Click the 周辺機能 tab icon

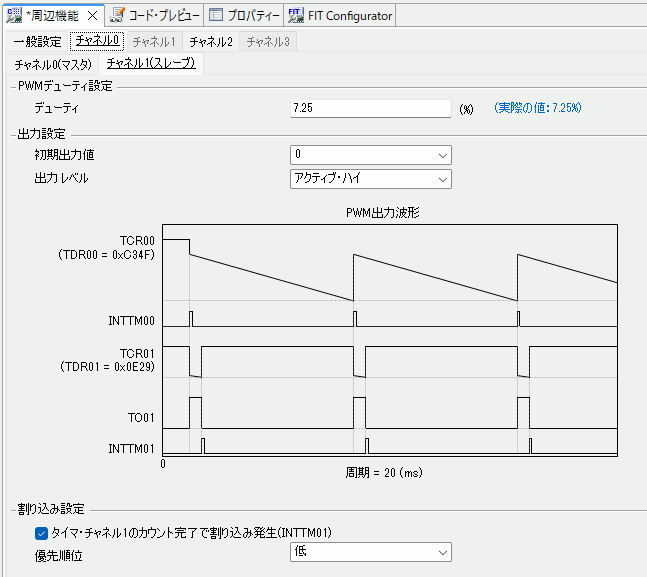tap(14, 15)
